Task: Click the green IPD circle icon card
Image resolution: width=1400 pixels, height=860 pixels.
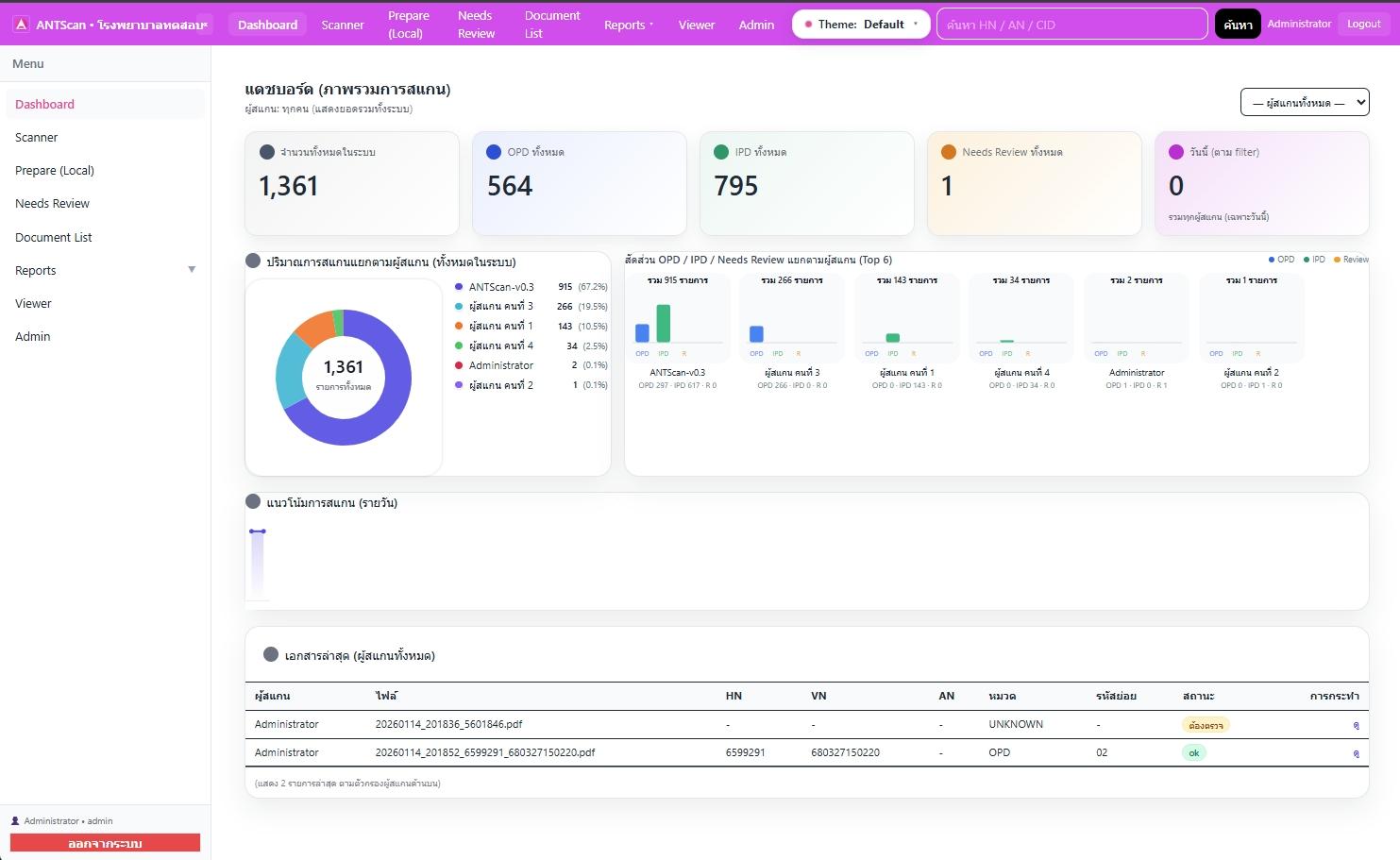Action: (x=719, y=151)
